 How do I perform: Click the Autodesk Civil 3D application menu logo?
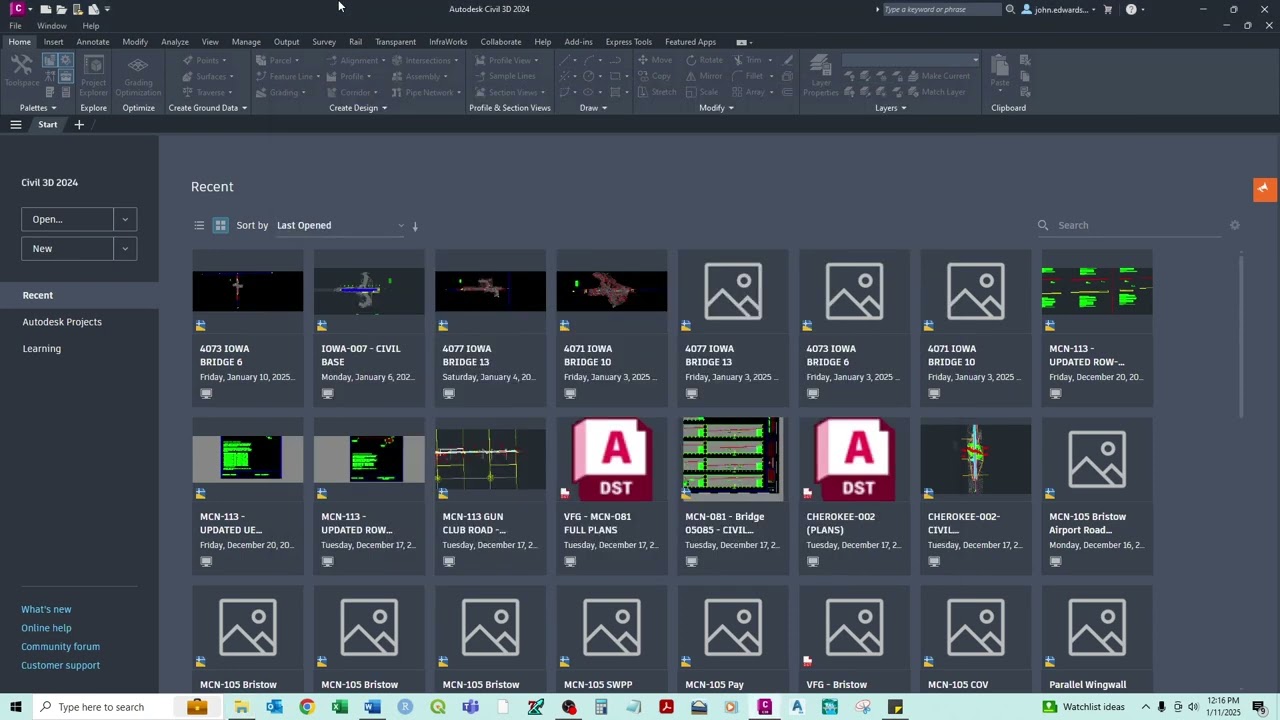tap(17, 9)
